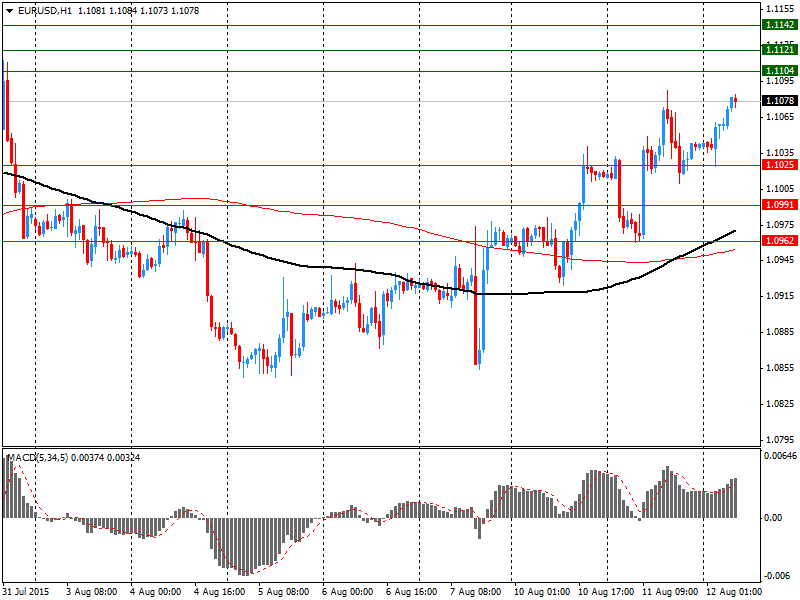Pick the 10 Aug 01:00 time axis label
The image size is (800, 600).
542,592
